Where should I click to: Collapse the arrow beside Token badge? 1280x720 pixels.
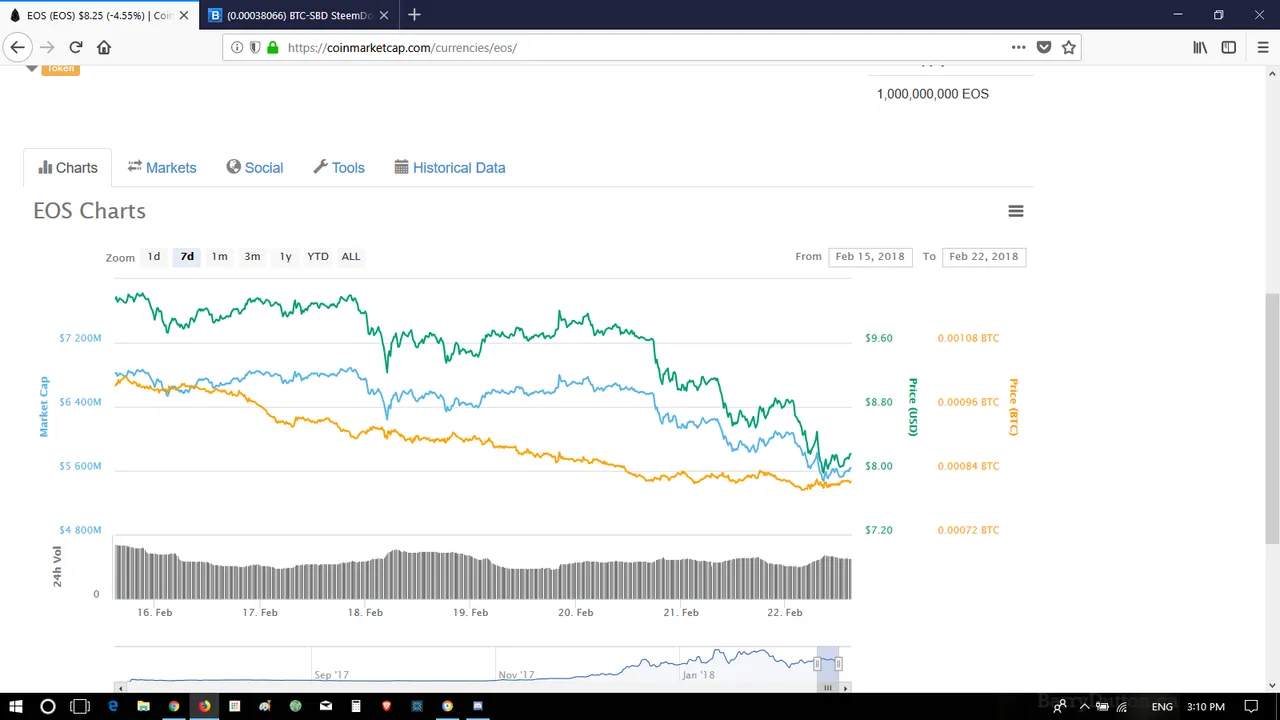tap(32, 68)
